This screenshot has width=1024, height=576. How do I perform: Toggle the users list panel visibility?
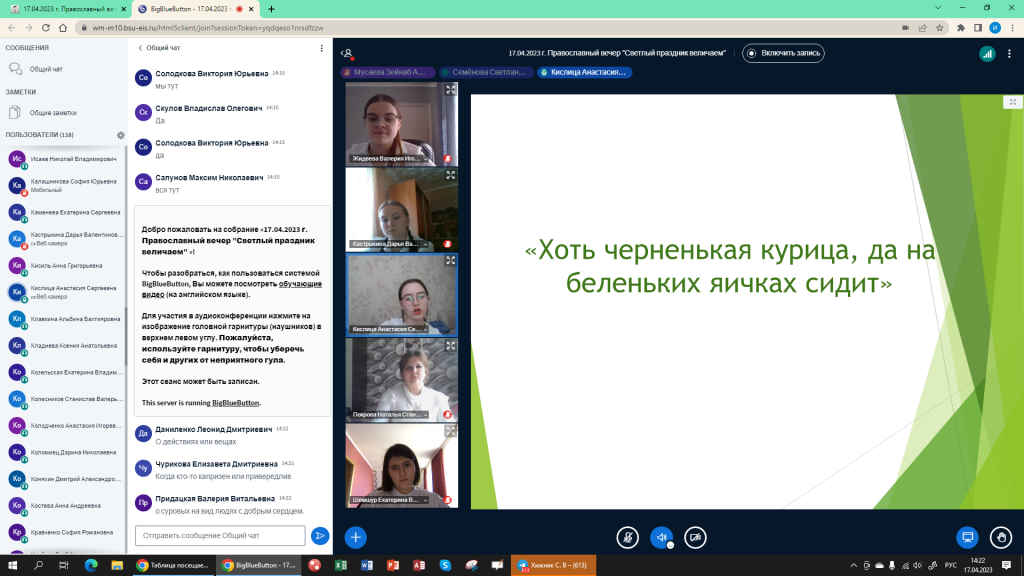[x=347, y=54]
